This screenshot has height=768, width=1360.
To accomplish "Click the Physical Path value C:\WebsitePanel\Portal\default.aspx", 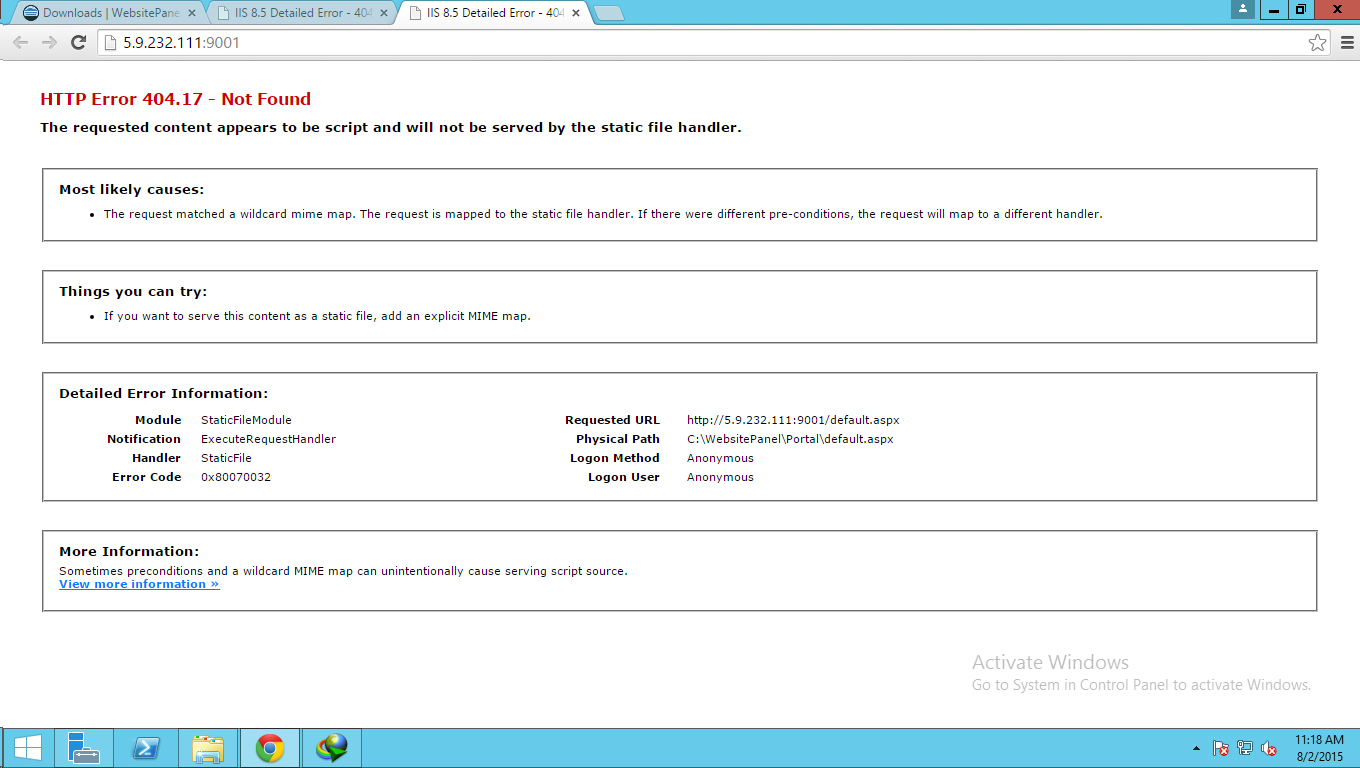I will 790,439.
